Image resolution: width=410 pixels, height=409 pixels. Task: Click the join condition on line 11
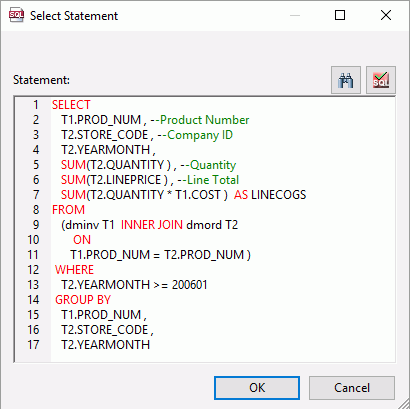160,255
